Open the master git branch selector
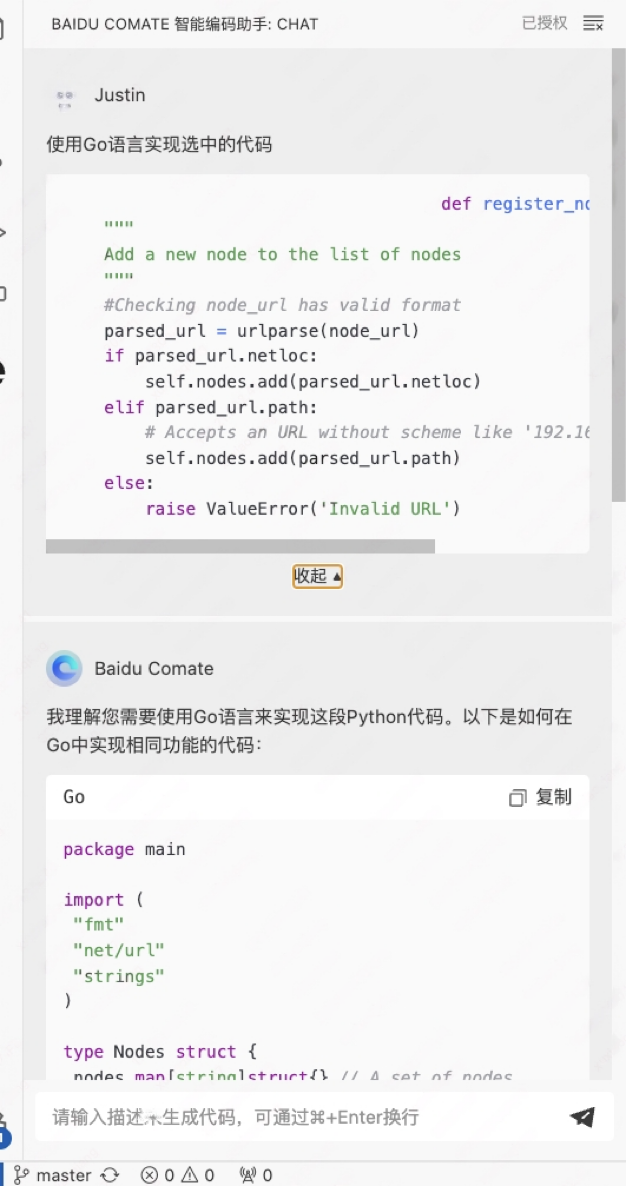Viewport: 626px width, 1186px height. [x=54, y=1175]
